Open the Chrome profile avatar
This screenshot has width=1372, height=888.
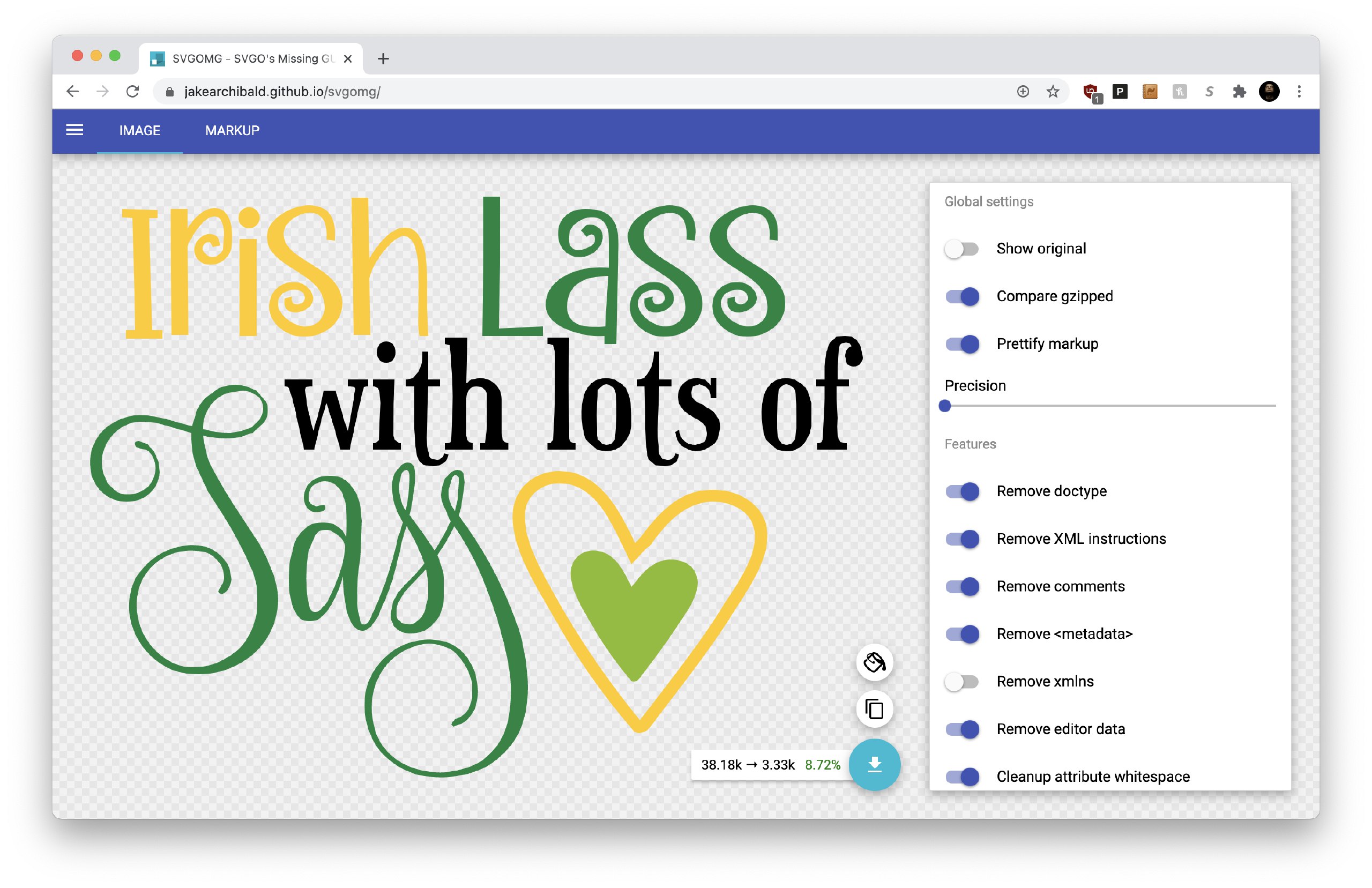tap(1270, 91)
